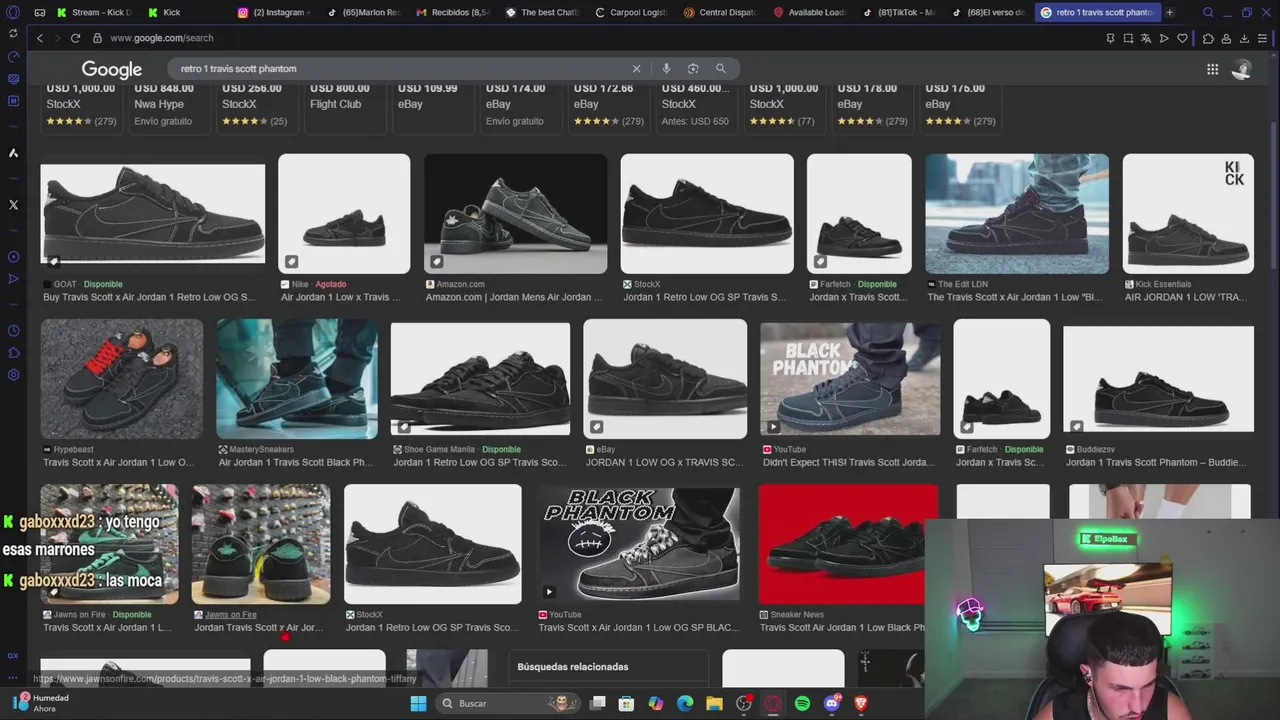Open the Extensions cube in sidebar
This screenshot has width=1280, height=720.
13,353
